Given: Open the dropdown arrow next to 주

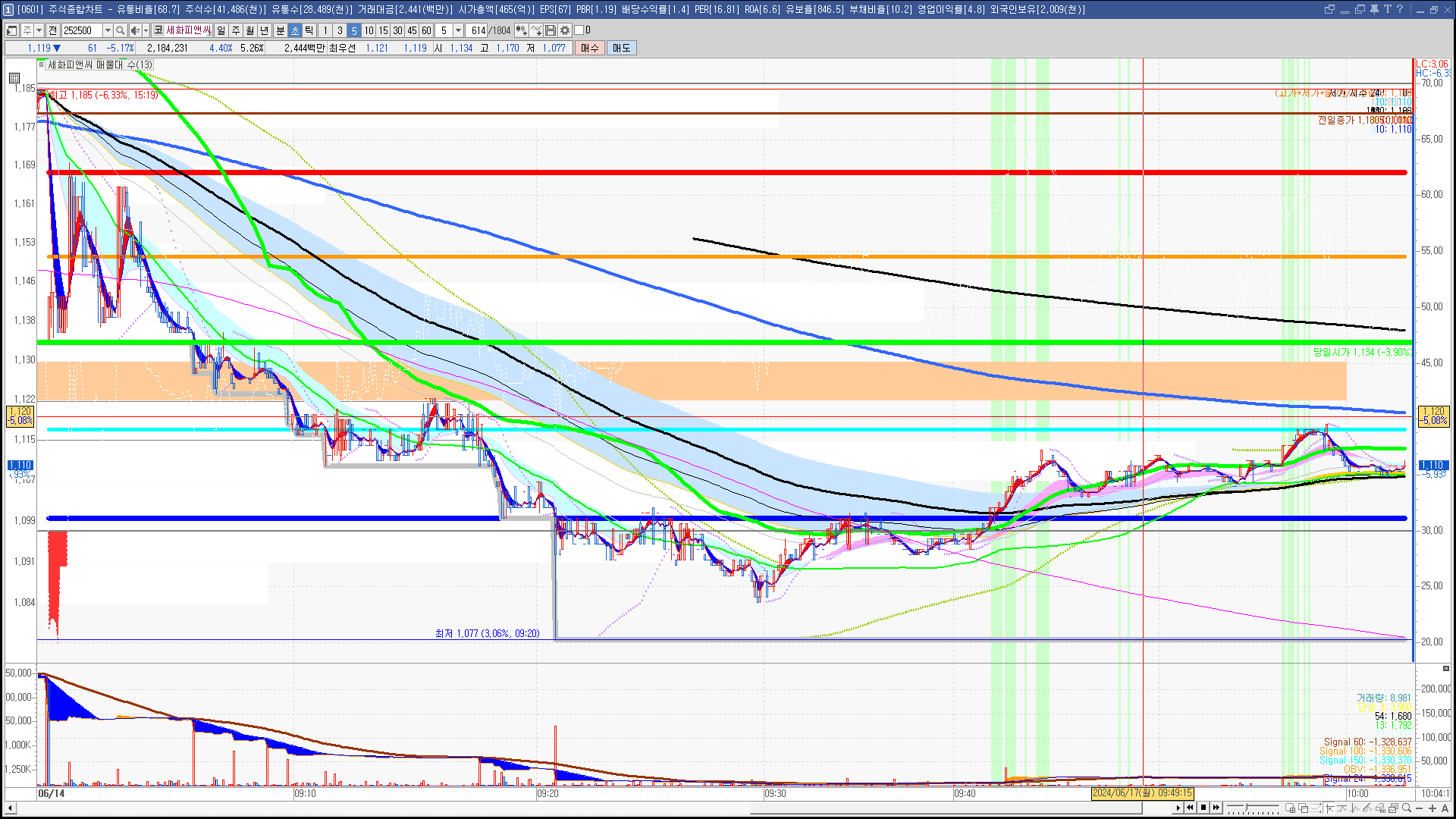Looking at the screenshot, I should (39, 30).
